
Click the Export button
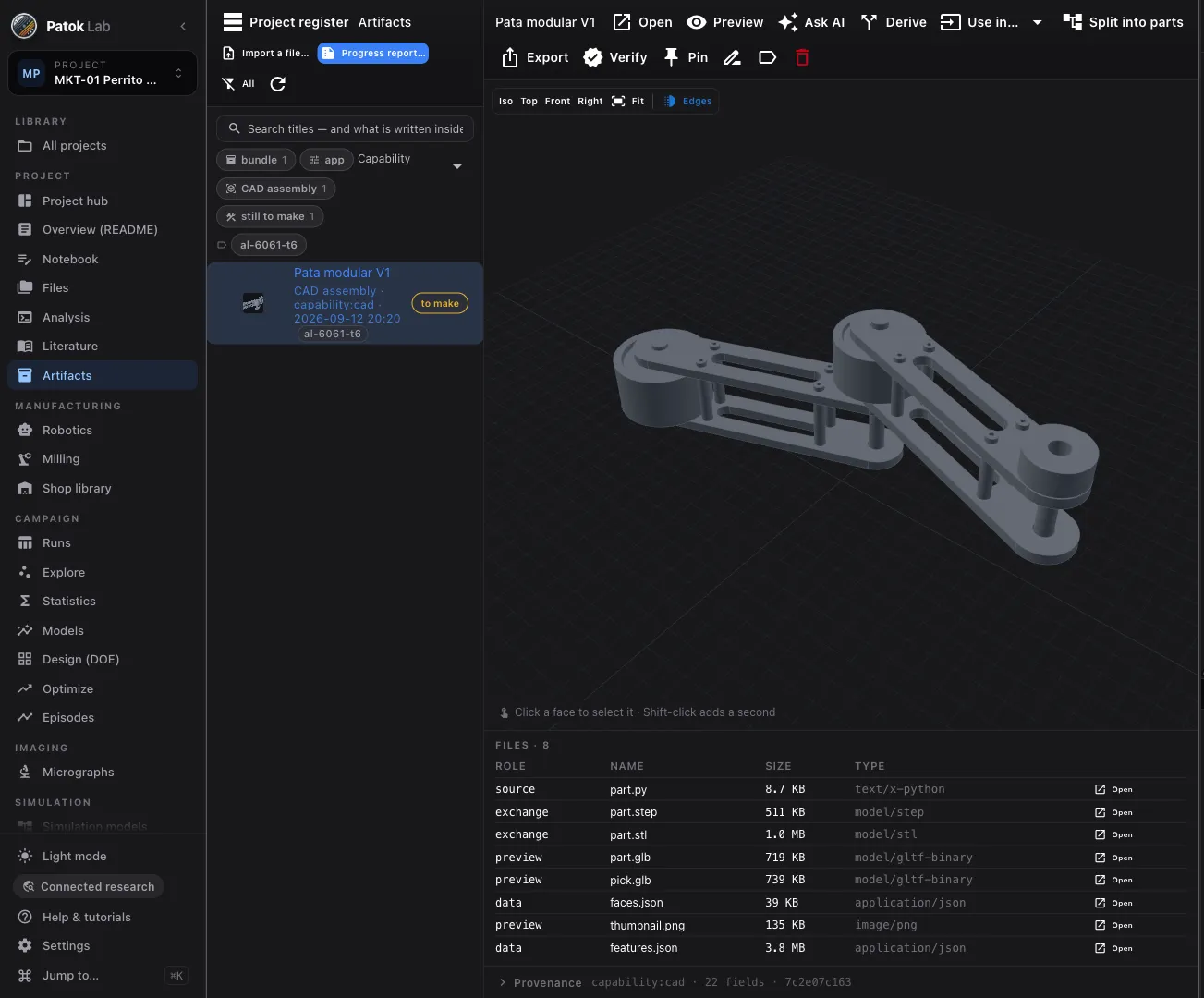535,57
